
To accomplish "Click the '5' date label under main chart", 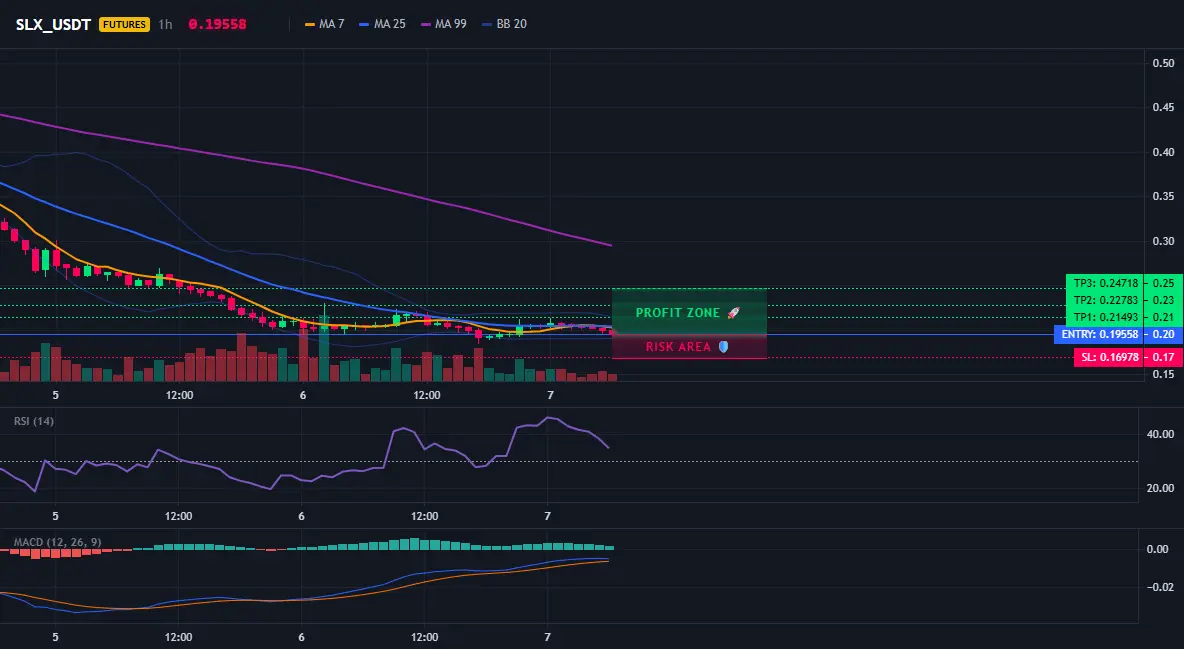I will coord(55,395).
